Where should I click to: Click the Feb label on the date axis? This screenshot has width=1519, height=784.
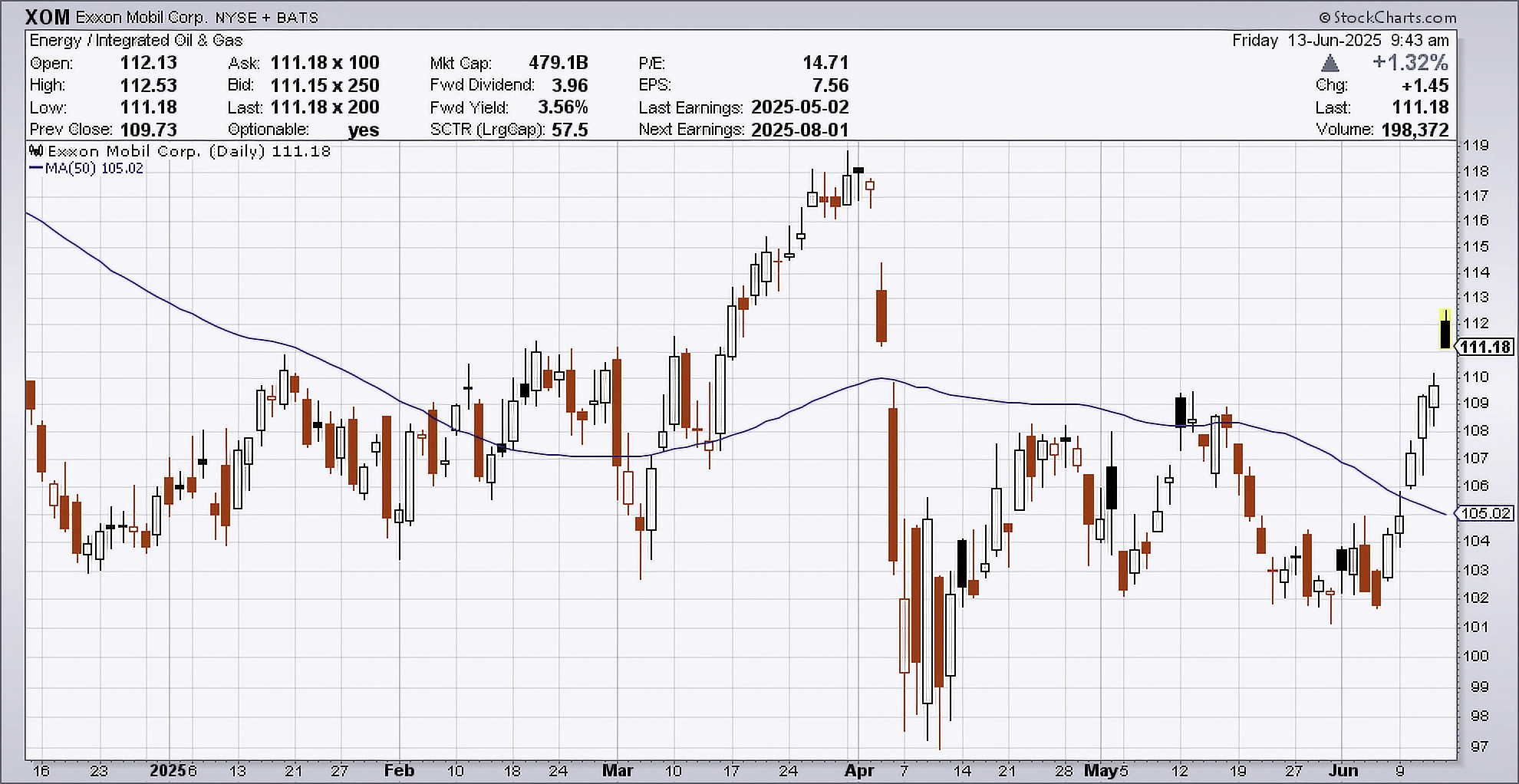pyautogui.click(x=399, y=770)
